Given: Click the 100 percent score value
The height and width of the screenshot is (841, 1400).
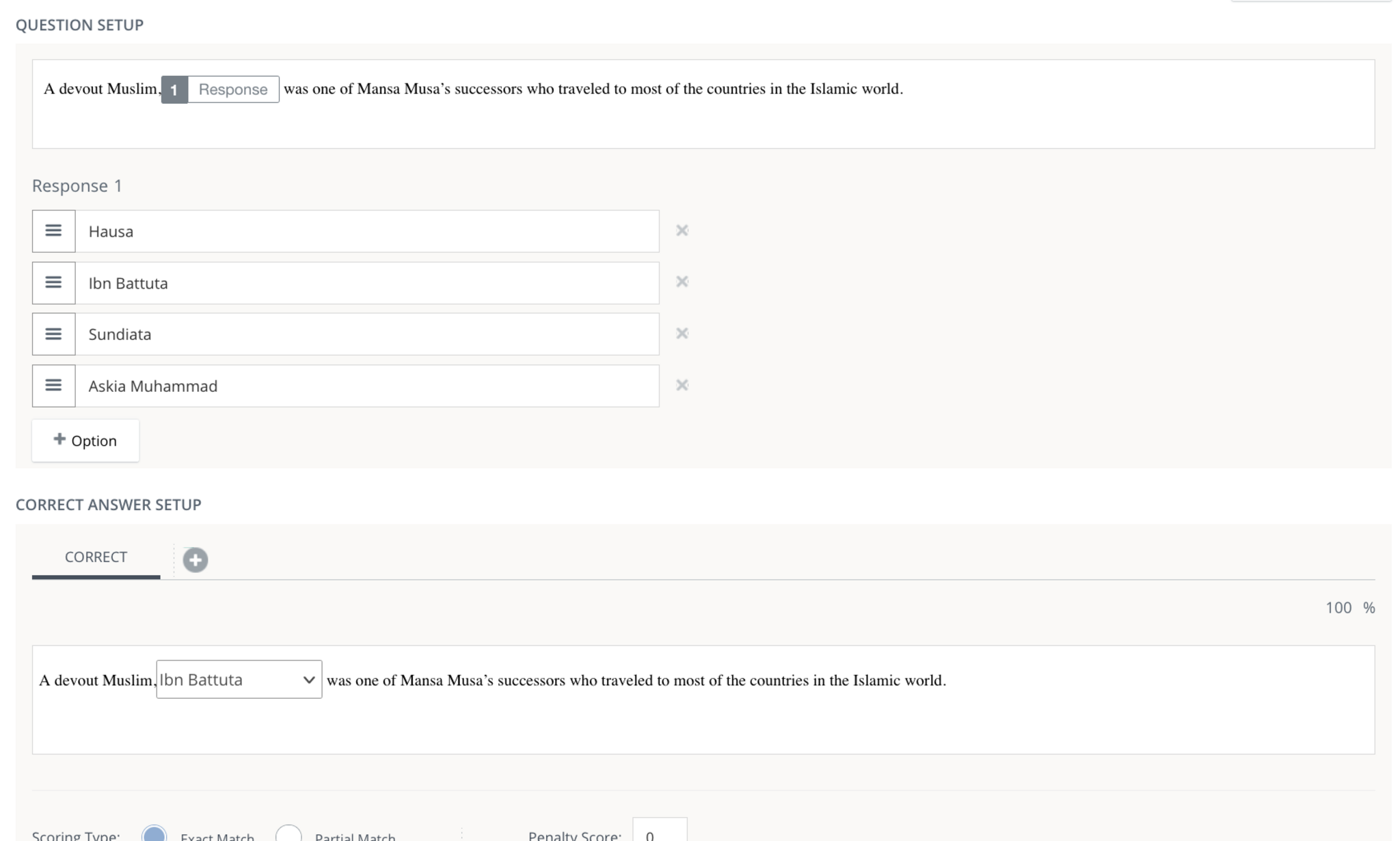Looking at the screenshot, I should (x=1338, y=608).
